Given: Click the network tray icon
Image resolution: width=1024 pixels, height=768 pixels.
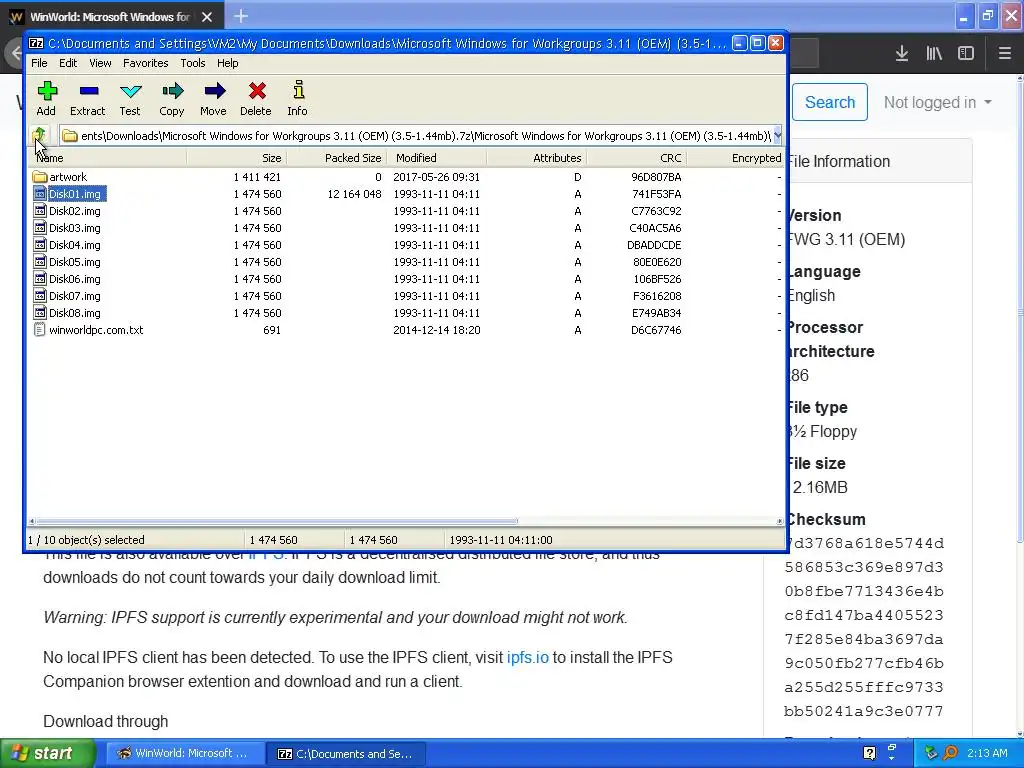Looking at the screenshot, I should (x=931, y=753).
